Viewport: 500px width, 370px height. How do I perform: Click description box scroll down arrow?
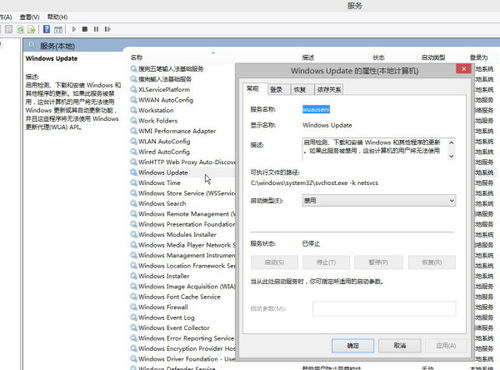(x=451, y=156)
